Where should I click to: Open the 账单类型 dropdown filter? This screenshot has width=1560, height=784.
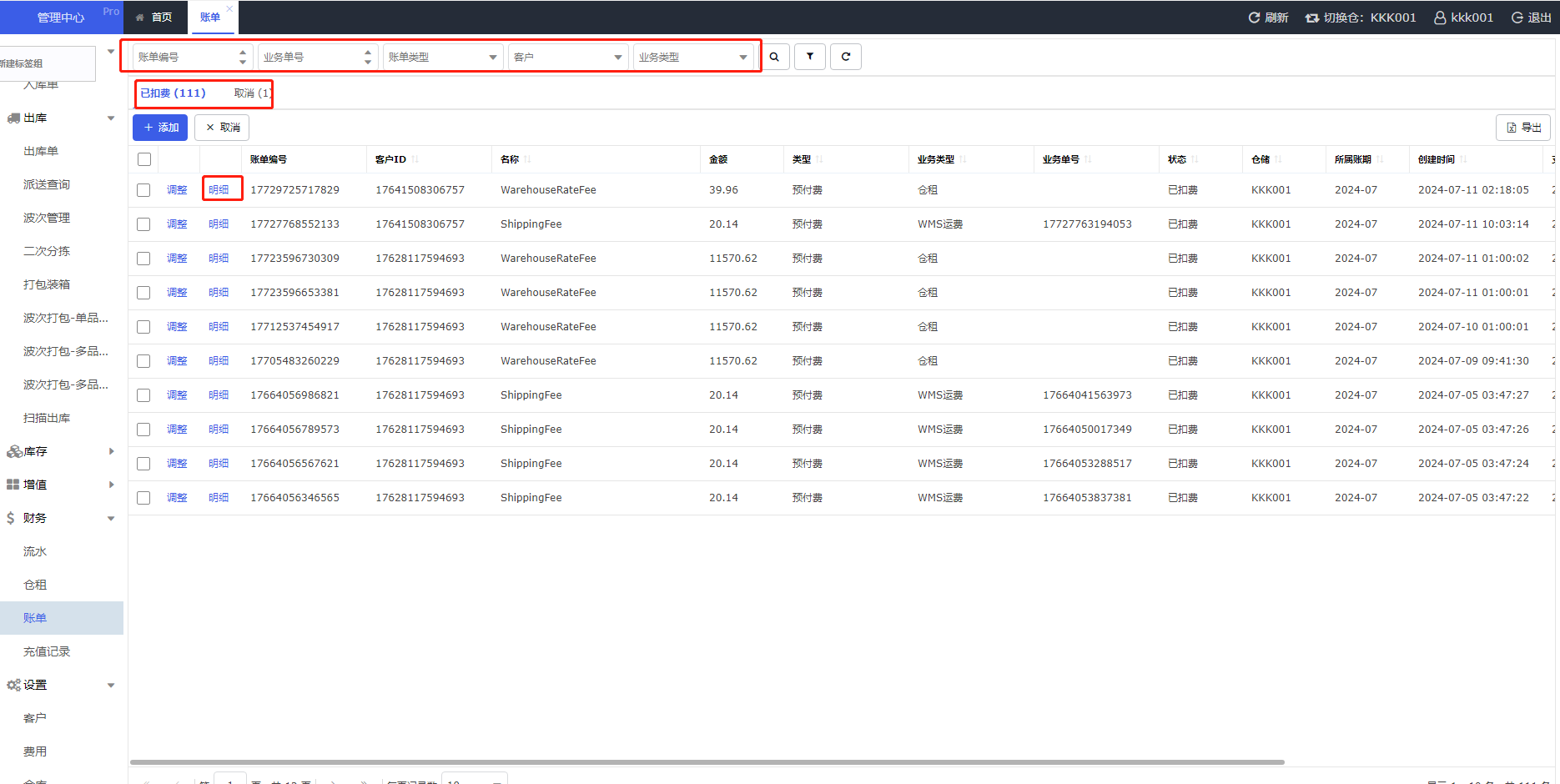pyautogui.click(x=443, y=57)
